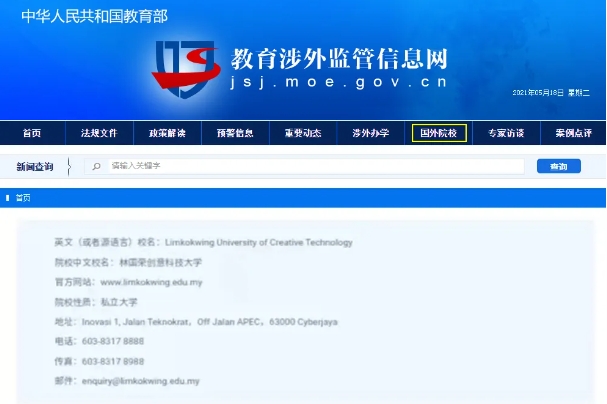Click the blue 查询 button
This screenshot has width=607, height=404.
coord(559,166)
